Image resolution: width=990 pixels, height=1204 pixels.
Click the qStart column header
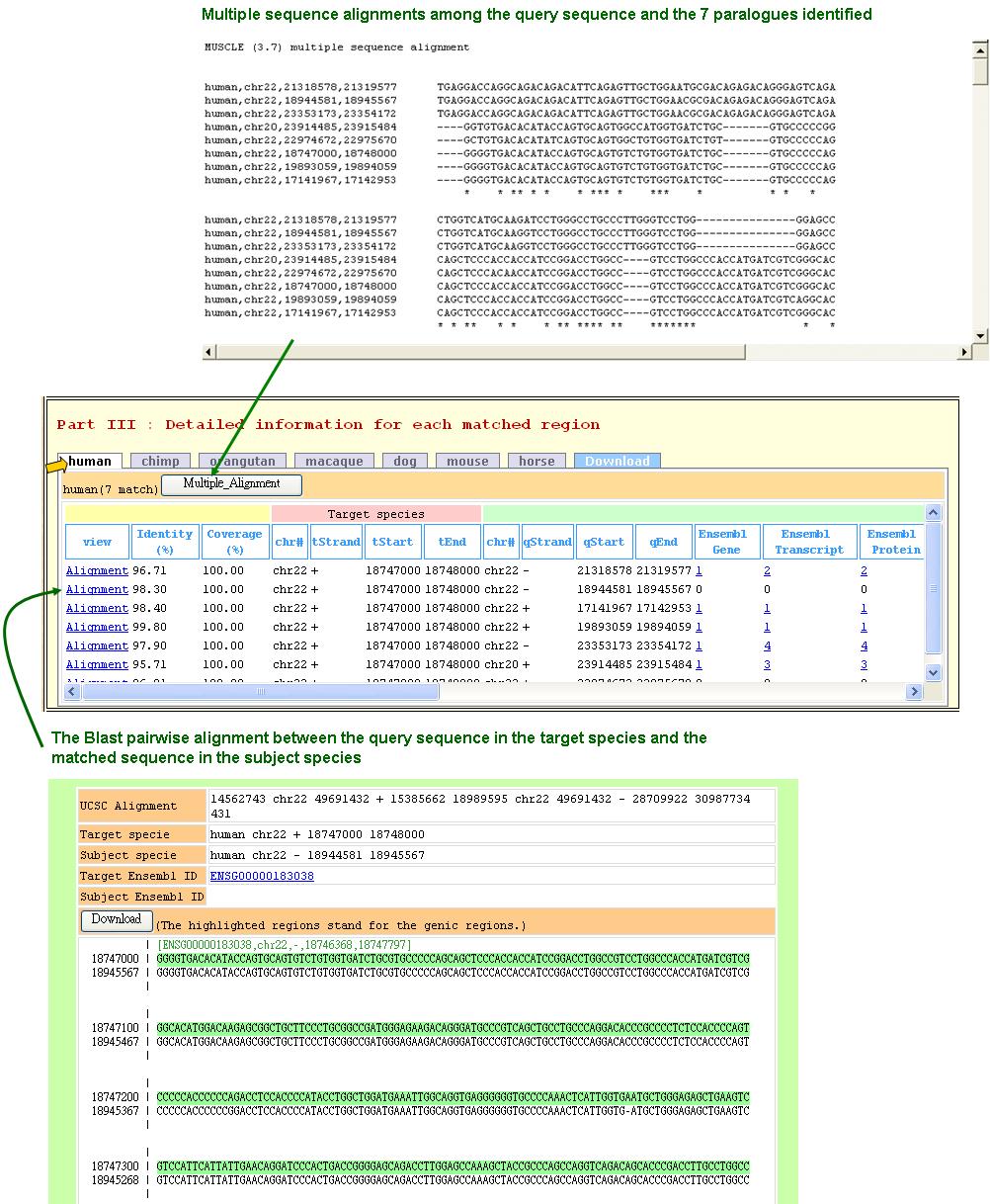[604, 542]
